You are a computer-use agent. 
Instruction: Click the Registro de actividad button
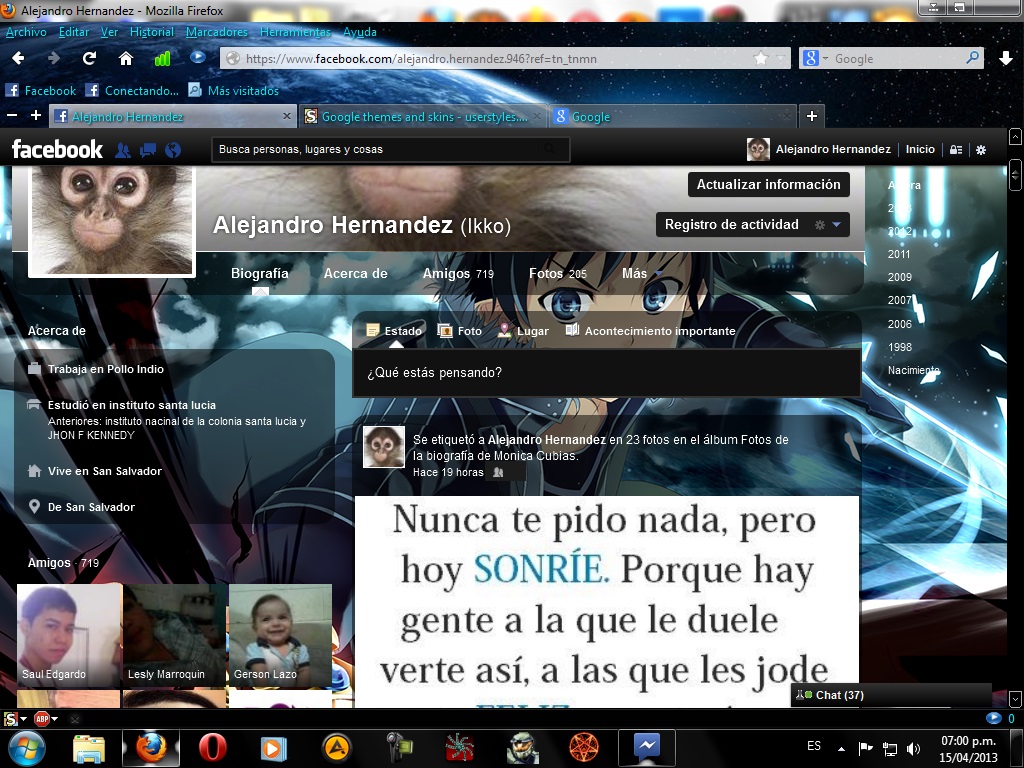[731, 225]
